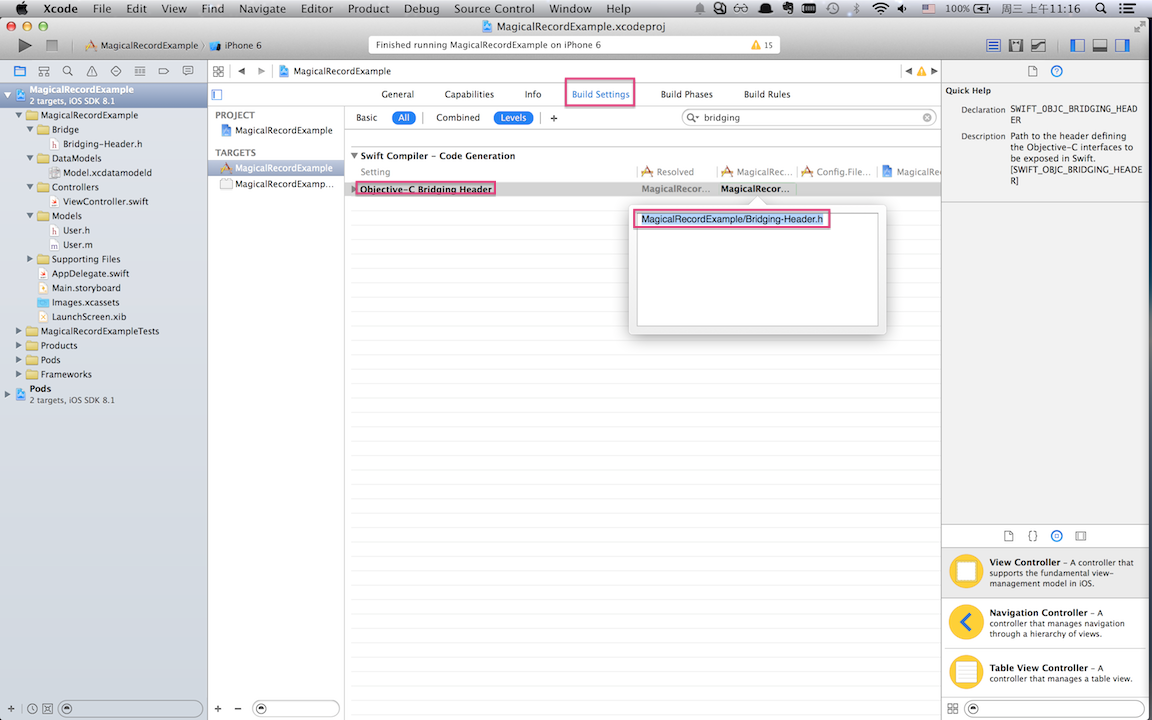Select All build settings filter
The width and height of the screenshot is (1152, 720).
tap(403, 118)
